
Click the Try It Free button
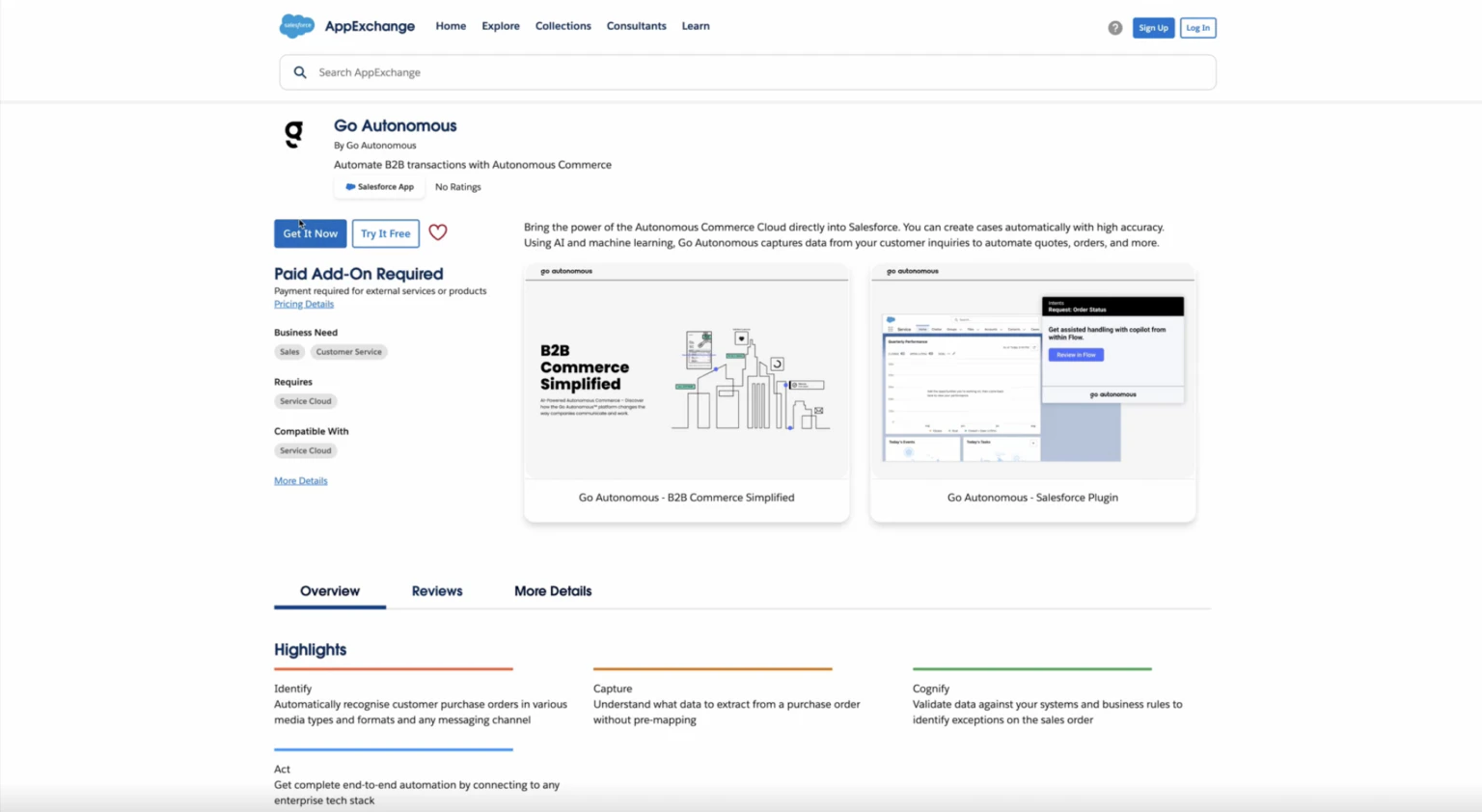(386, 233)
